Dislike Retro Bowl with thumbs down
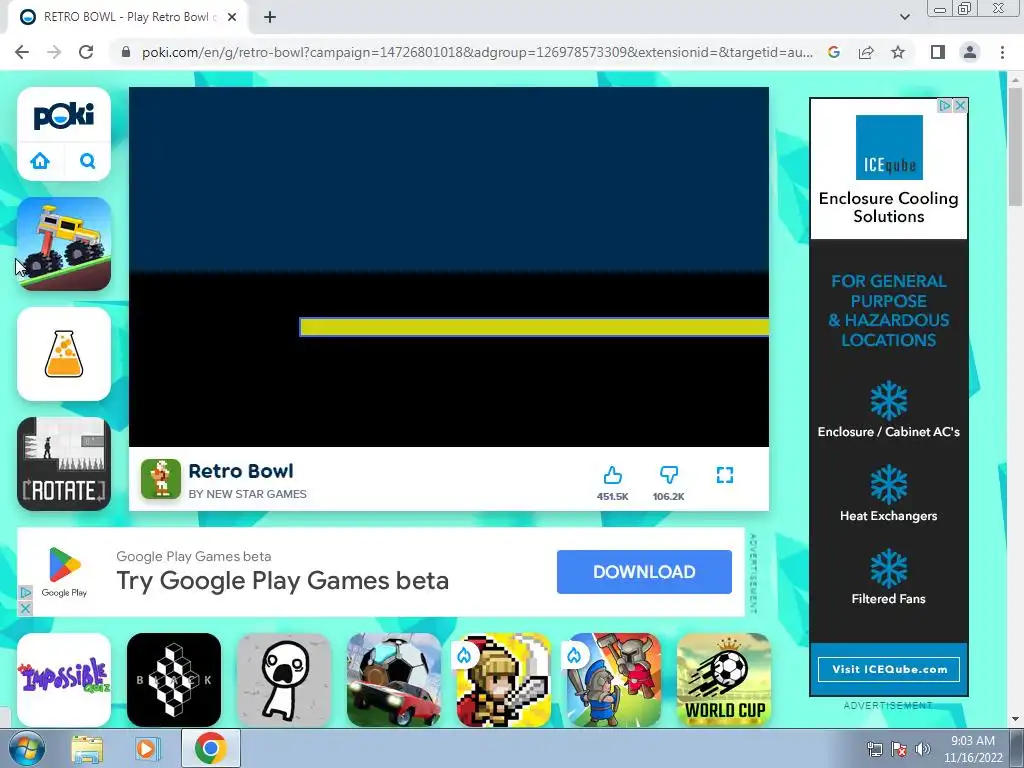This screenshot has width=1024, height=768. pyautogui.click(x=669, y=475)
